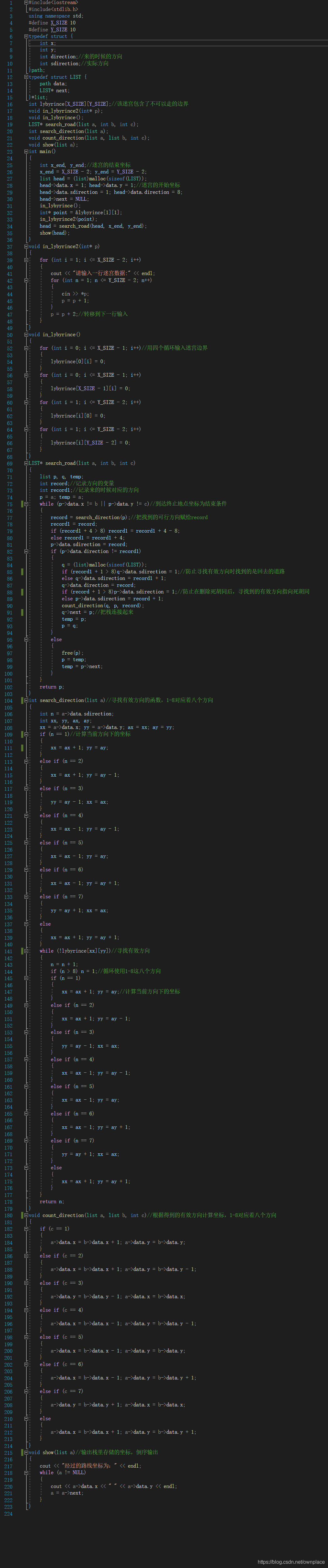Click the 'free(p);' line

[x=73, y=653]
